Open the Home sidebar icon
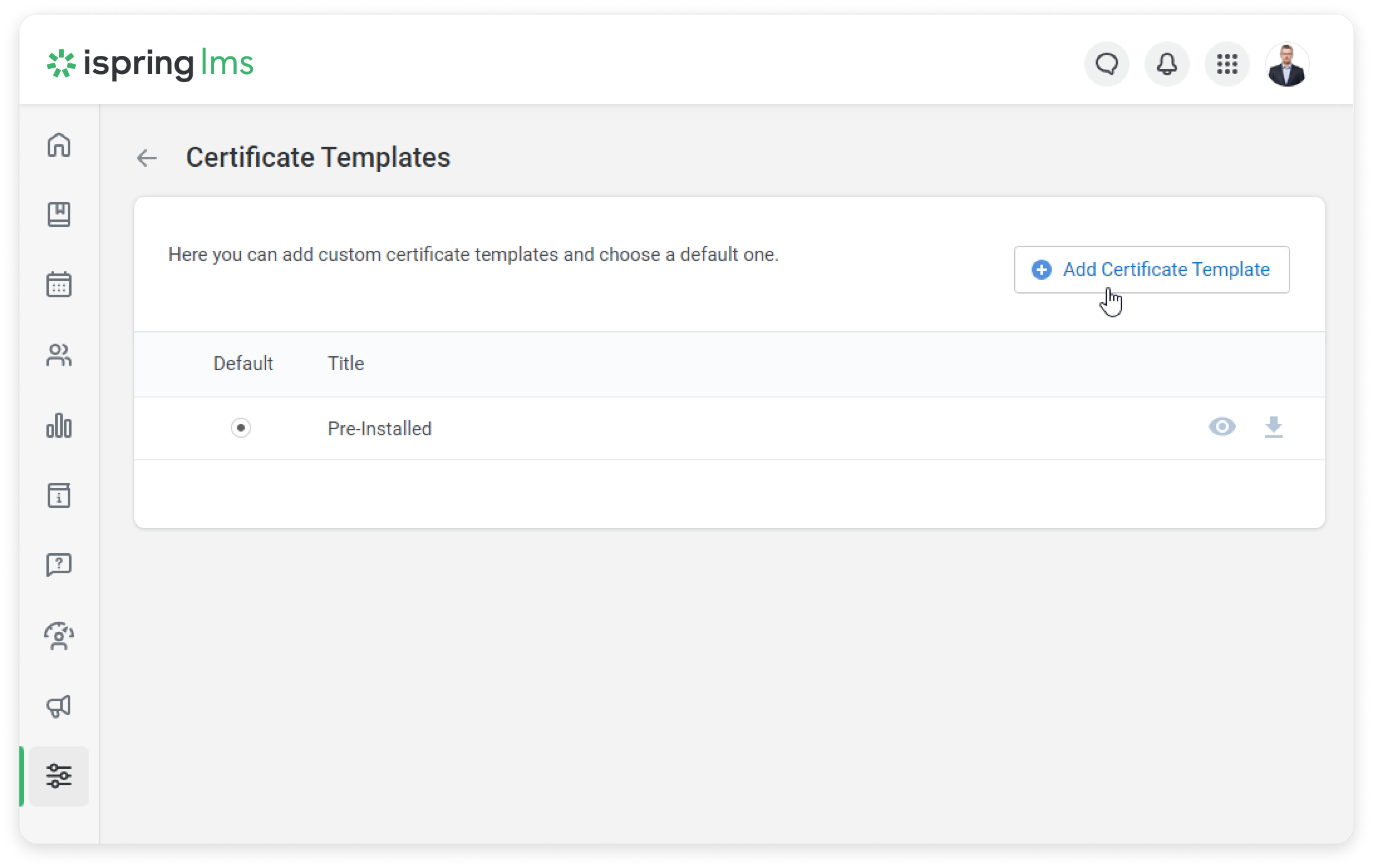Viewport: 1373px width, 868px height. 59,145
